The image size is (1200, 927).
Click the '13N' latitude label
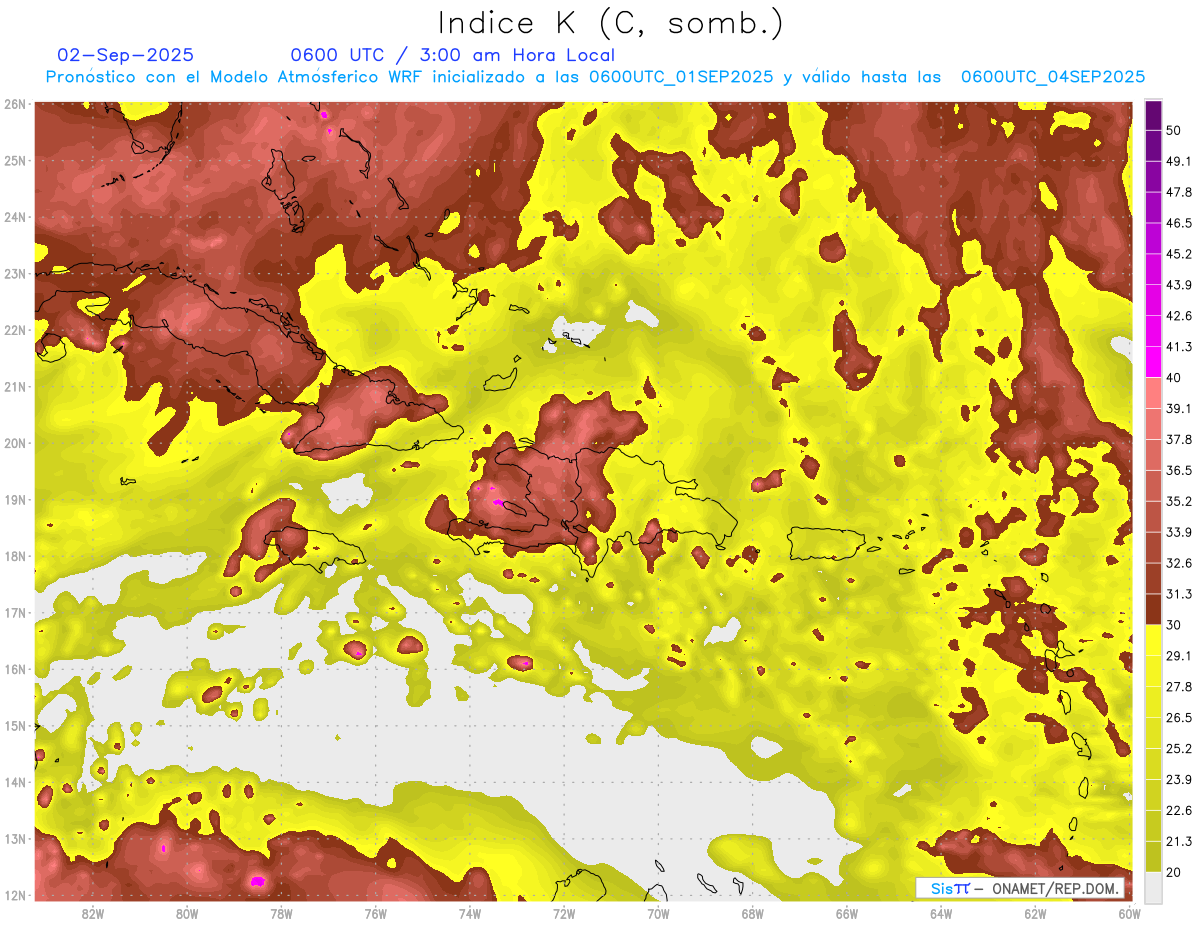15,838
